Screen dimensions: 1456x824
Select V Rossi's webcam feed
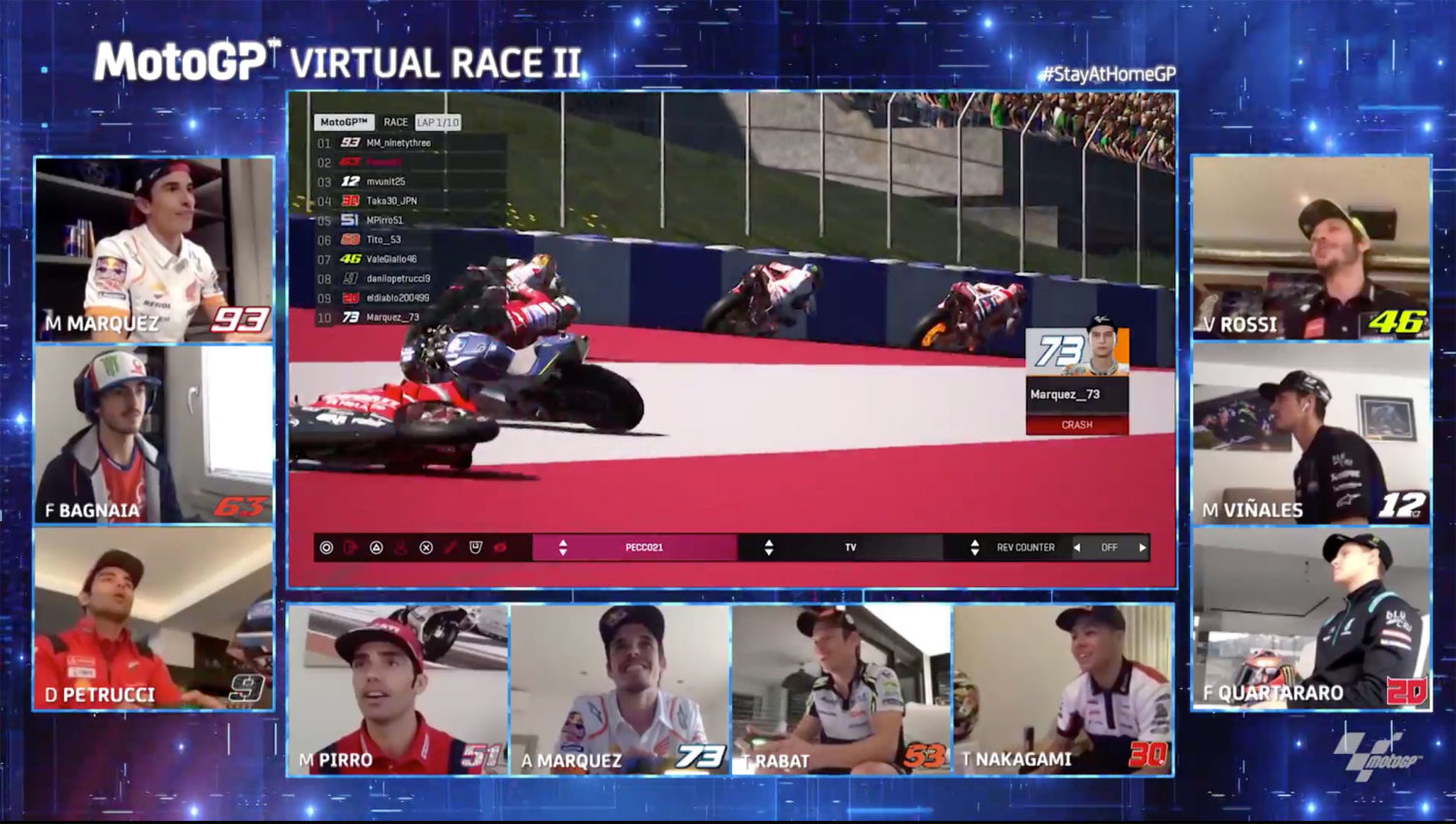coord(1310,247)
